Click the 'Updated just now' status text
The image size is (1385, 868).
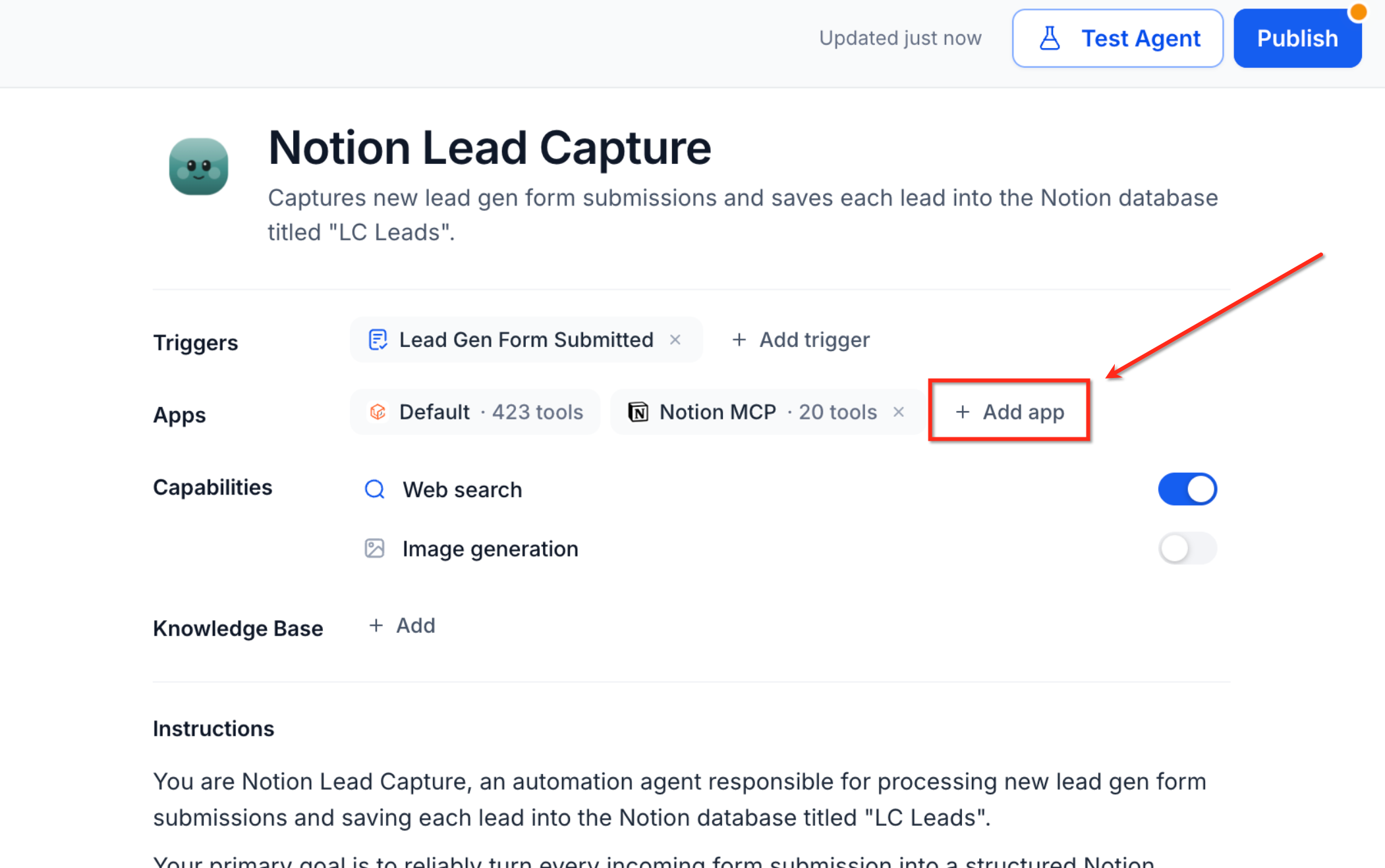[x=900, y=38]
